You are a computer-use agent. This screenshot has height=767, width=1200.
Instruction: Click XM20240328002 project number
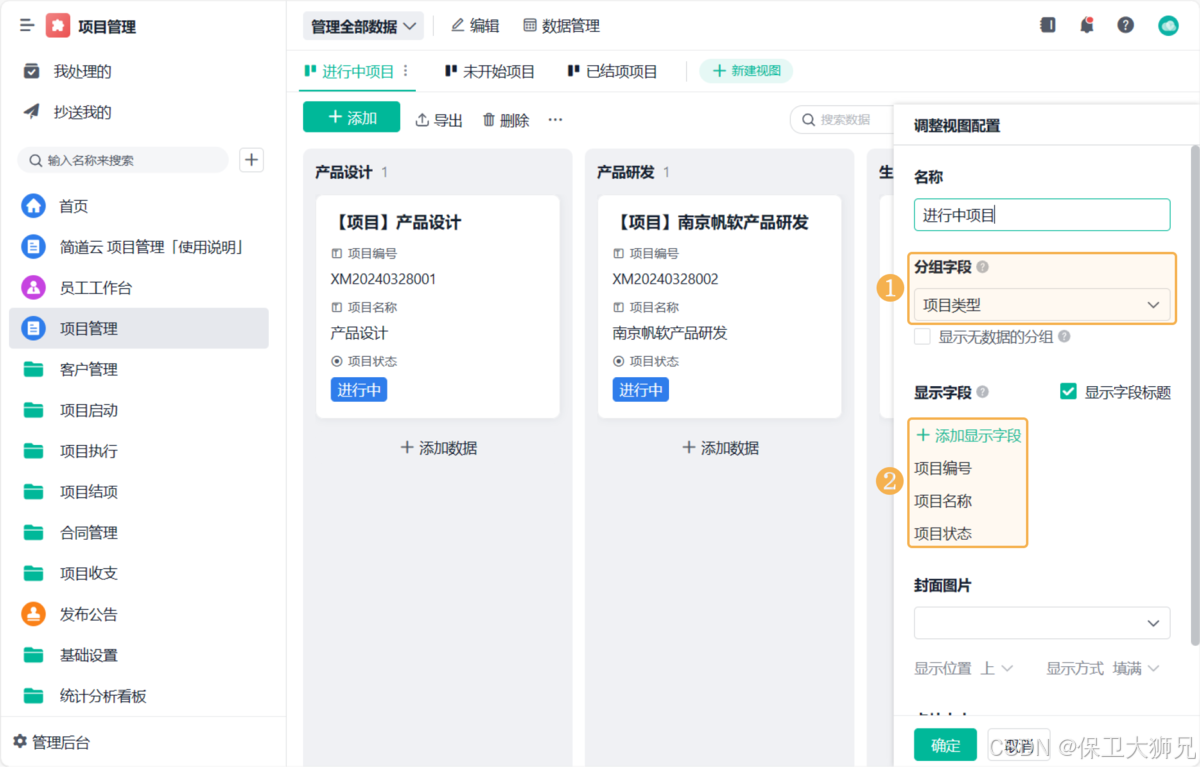[665, 279]
